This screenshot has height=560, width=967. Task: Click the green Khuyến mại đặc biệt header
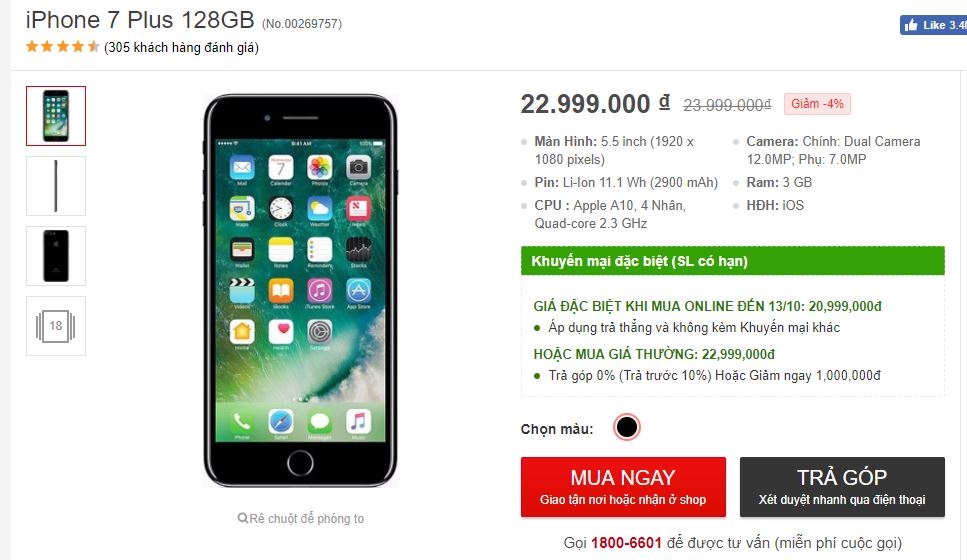pos(733,261)
